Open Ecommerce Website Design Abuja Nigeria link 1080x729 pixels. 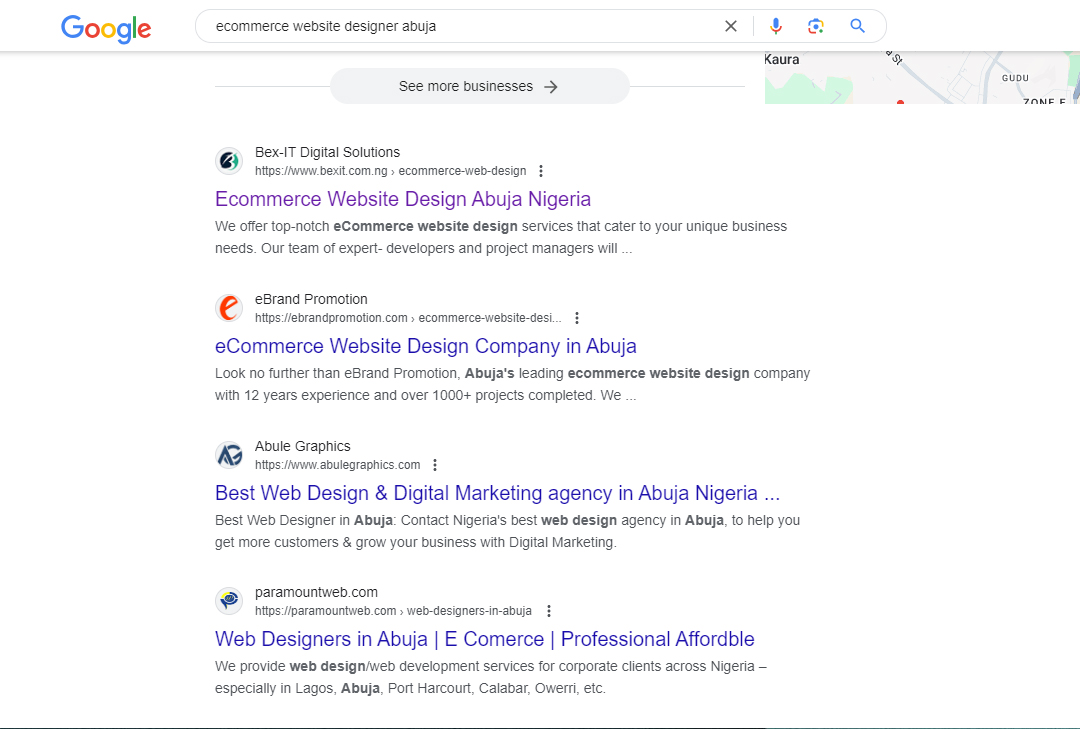click(x=403, y=199)
